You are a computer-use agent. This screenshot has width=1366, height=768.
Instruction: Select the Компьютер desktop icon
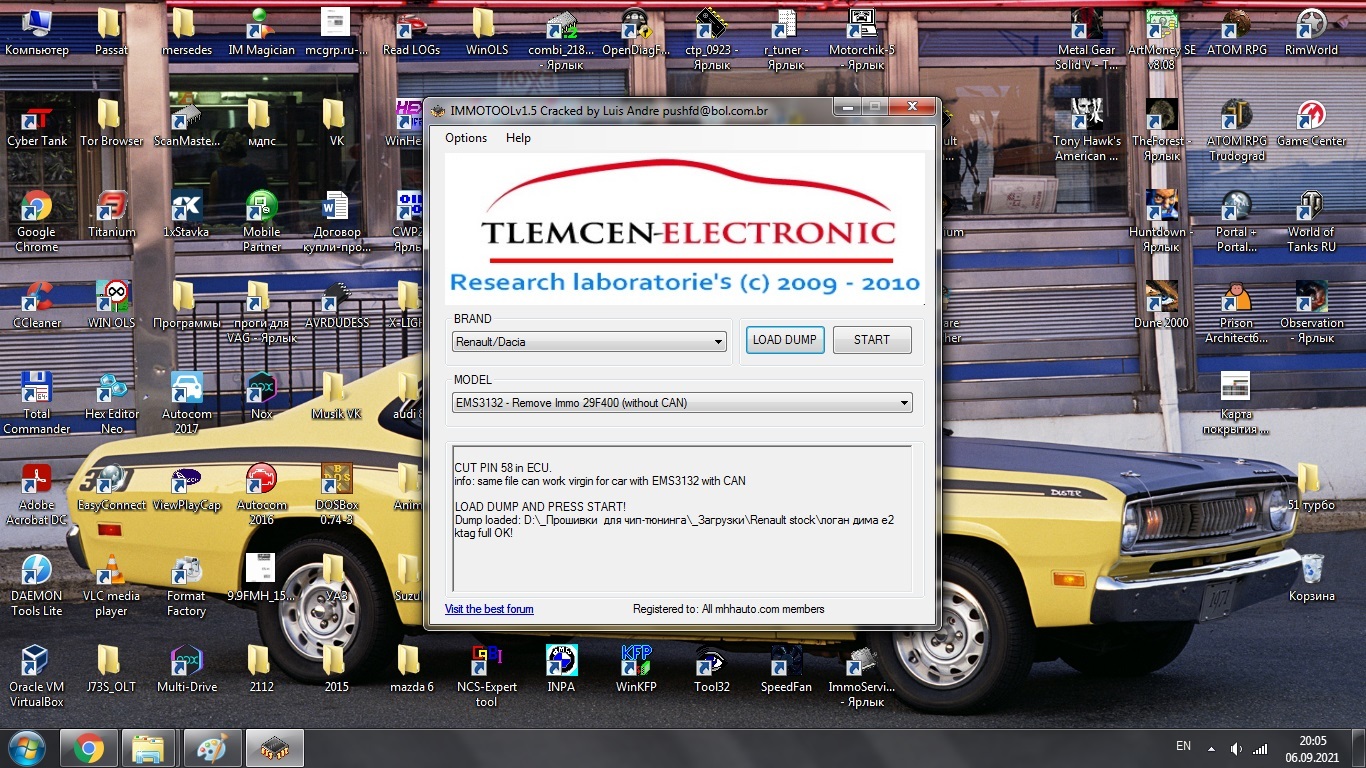tap(37, 33)
